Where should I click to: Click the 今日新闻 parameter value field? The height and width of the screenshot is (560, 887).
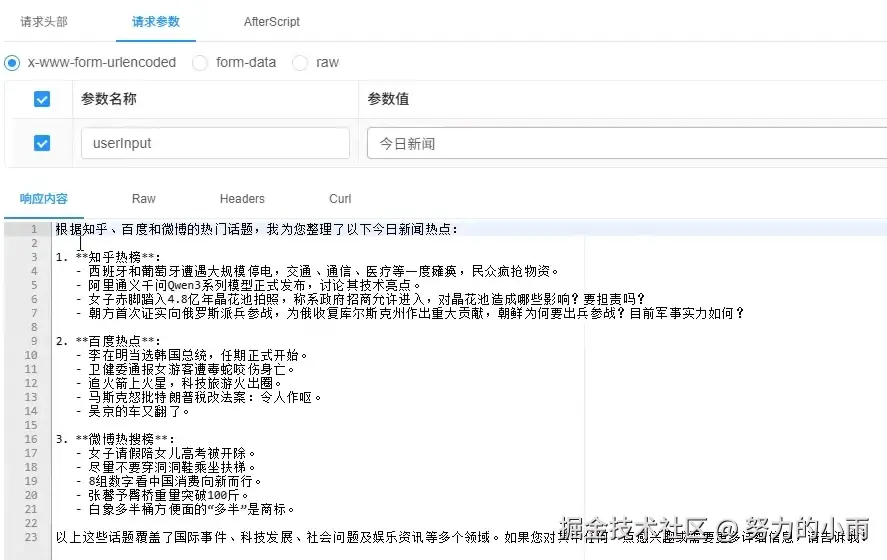[627, 143]
